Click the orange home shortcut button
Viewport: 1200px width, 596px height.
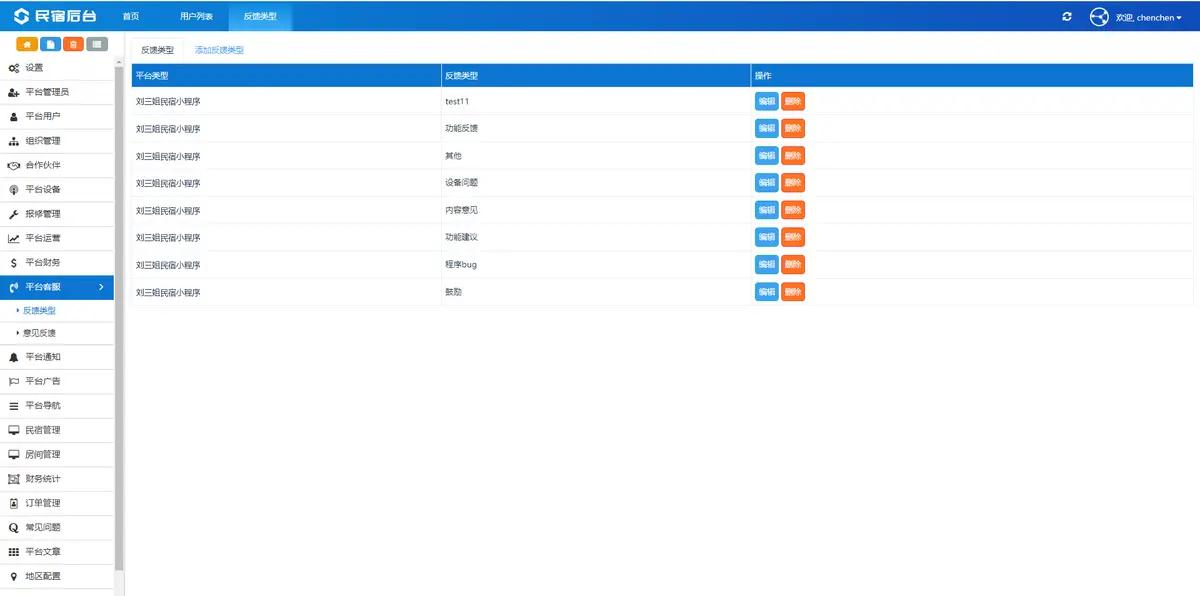pyautogui.click(x=27, y=44)
